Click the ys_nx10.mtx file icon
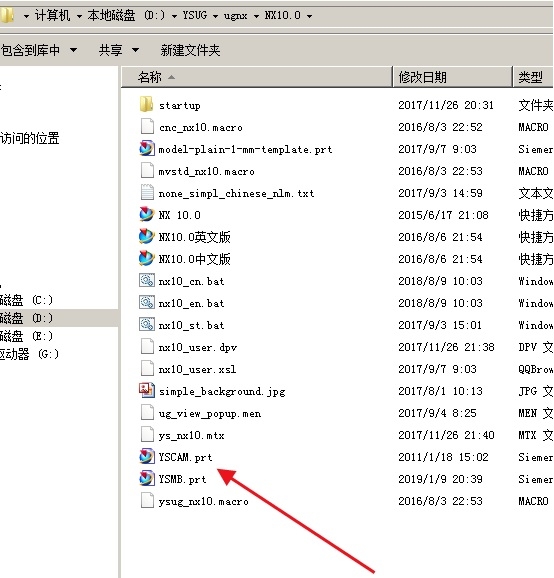Image resolution: width=554 pixels, height=578 pixels. [147, 435]
